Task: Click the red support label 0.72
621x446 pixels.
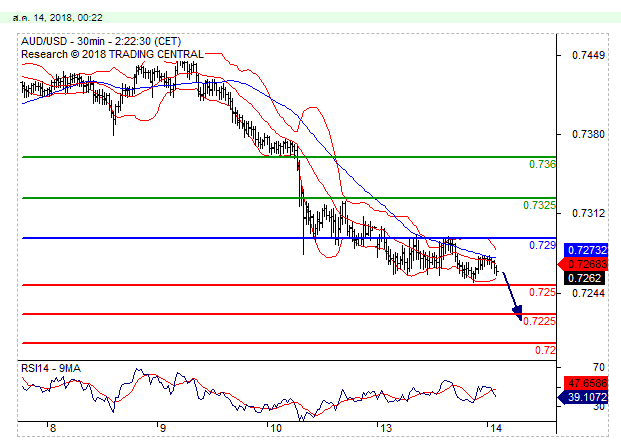Action: click(545, 350)
